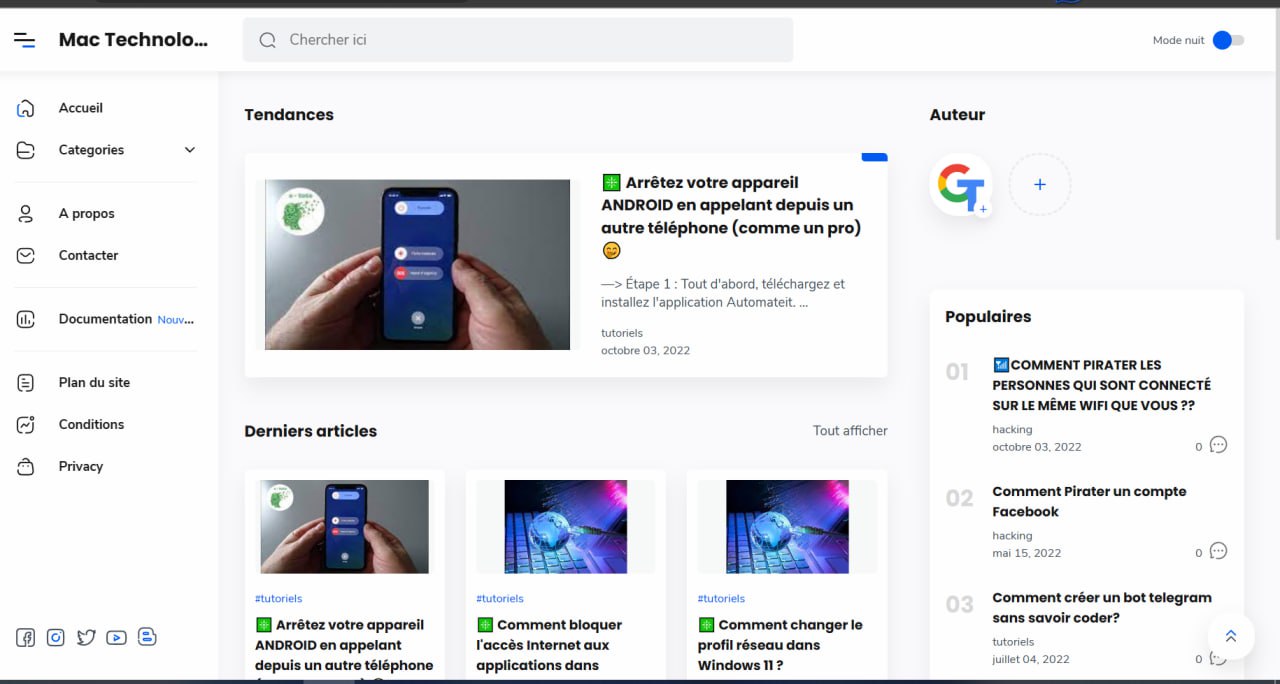
Task: Click the dashed plus author circle
Action: 1039,185
